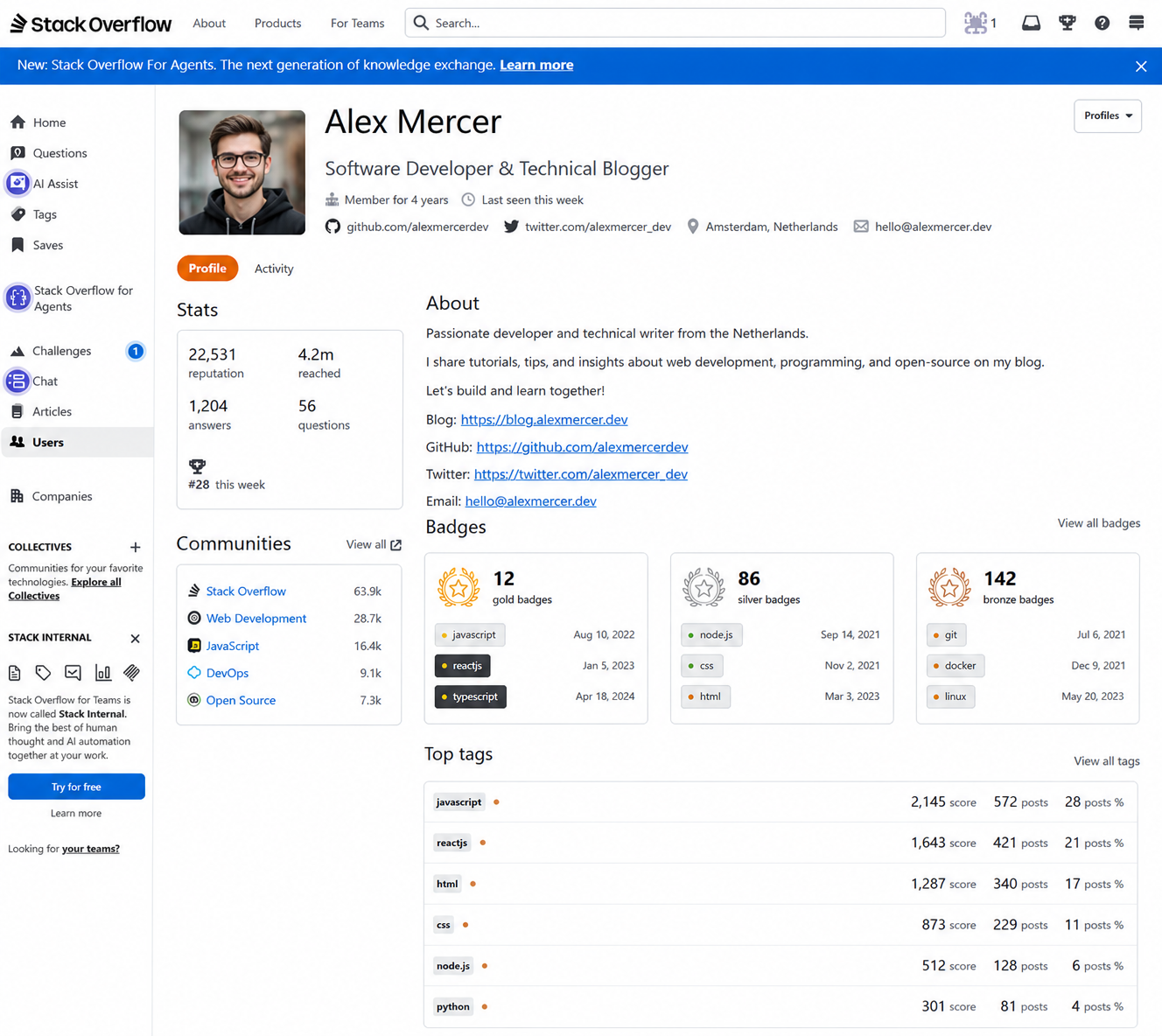This screenshot has width=1162, height=1036.
Task: Open the blog.alexmercer.dev link
Action: click(544, 419)
